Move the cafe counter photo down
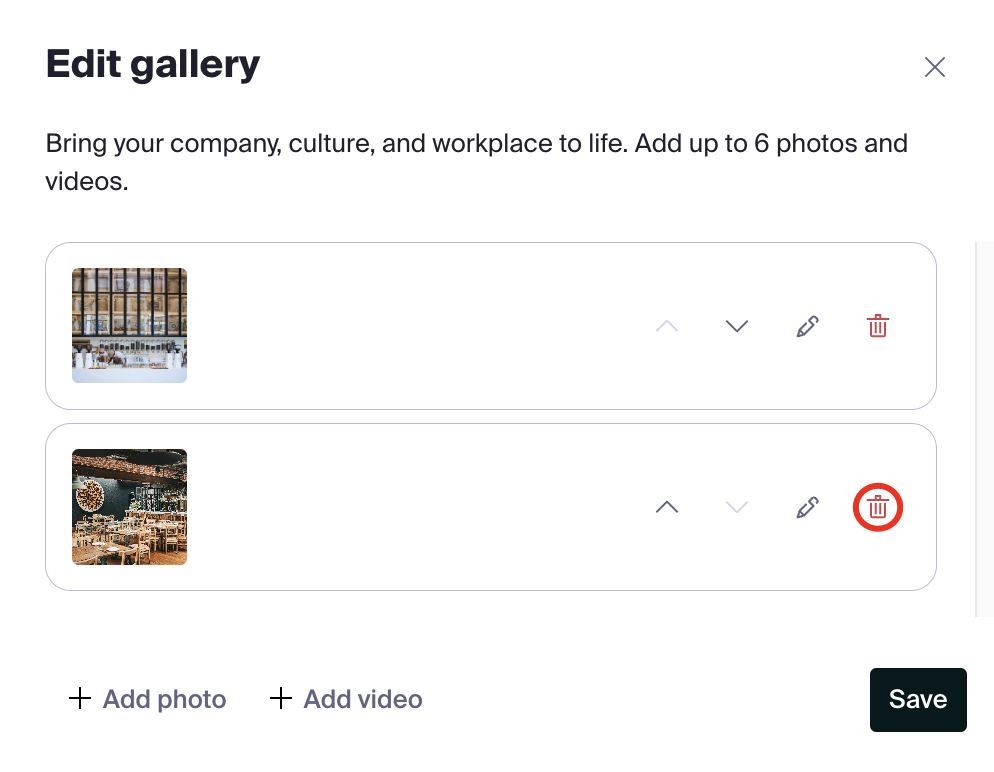 pos(737,326)
